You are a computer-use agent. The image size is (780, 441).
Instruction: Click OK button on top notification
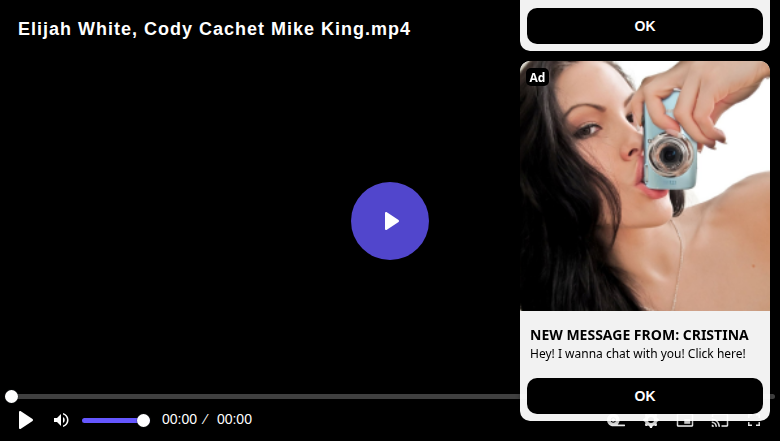[645, 26]
